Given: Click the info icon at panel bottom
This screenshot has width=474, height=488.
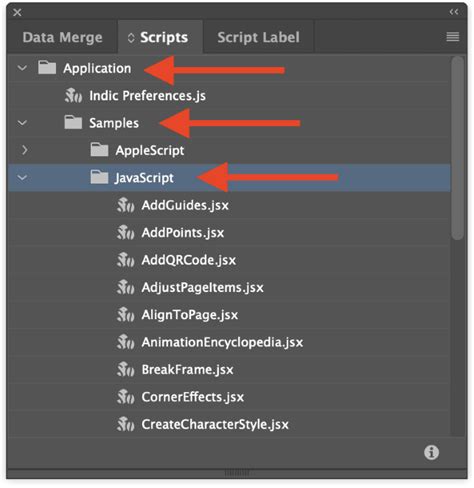Looking at the screenshot, I should click(x=431, y=452).
